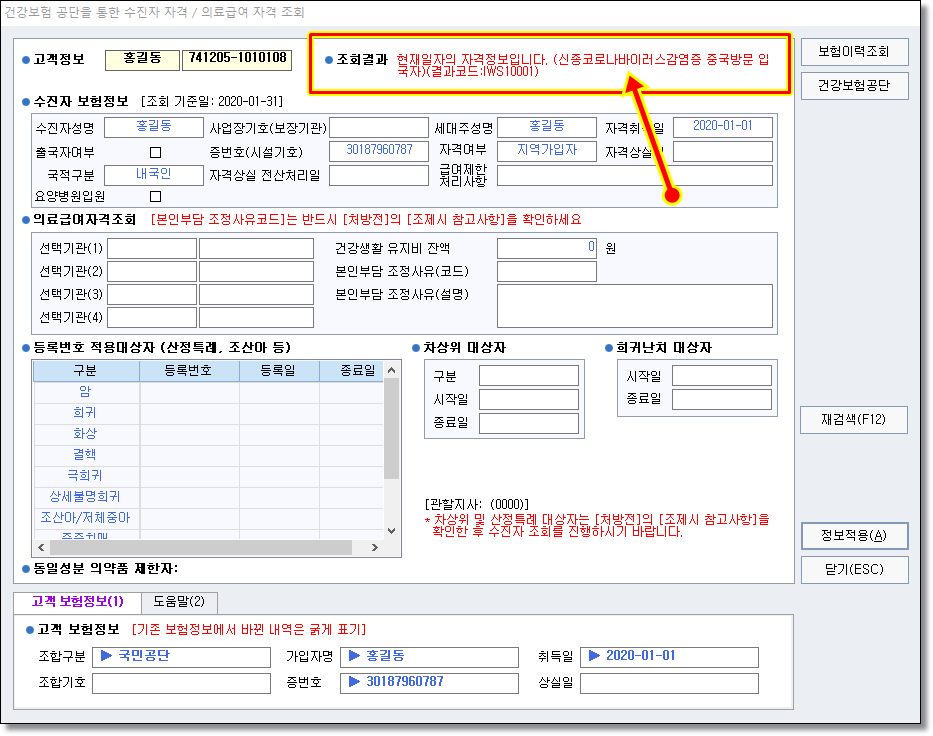The height and width of the screenshot is (736, 933).
Task: Click the 본인부담 조정사유(코드) field
Action: (x=546, y=272)
